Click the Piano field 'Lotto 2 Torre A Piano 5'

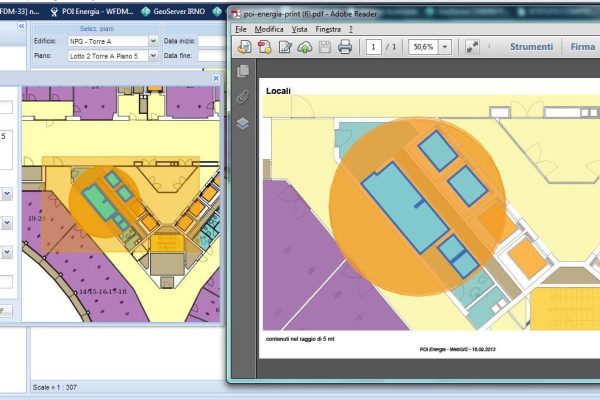click(108, 56)
